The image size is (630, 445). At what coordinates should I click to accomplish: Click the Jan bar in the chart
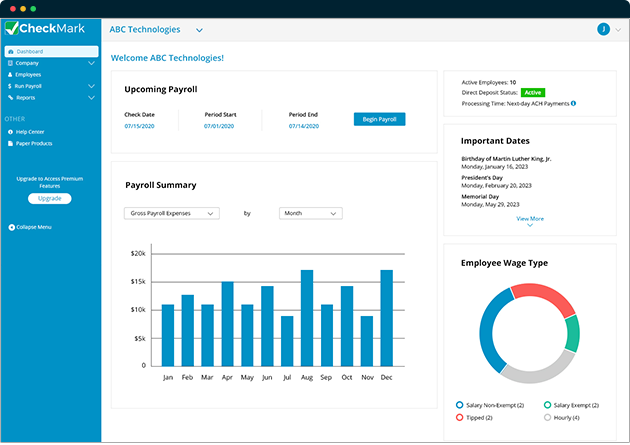168,335
